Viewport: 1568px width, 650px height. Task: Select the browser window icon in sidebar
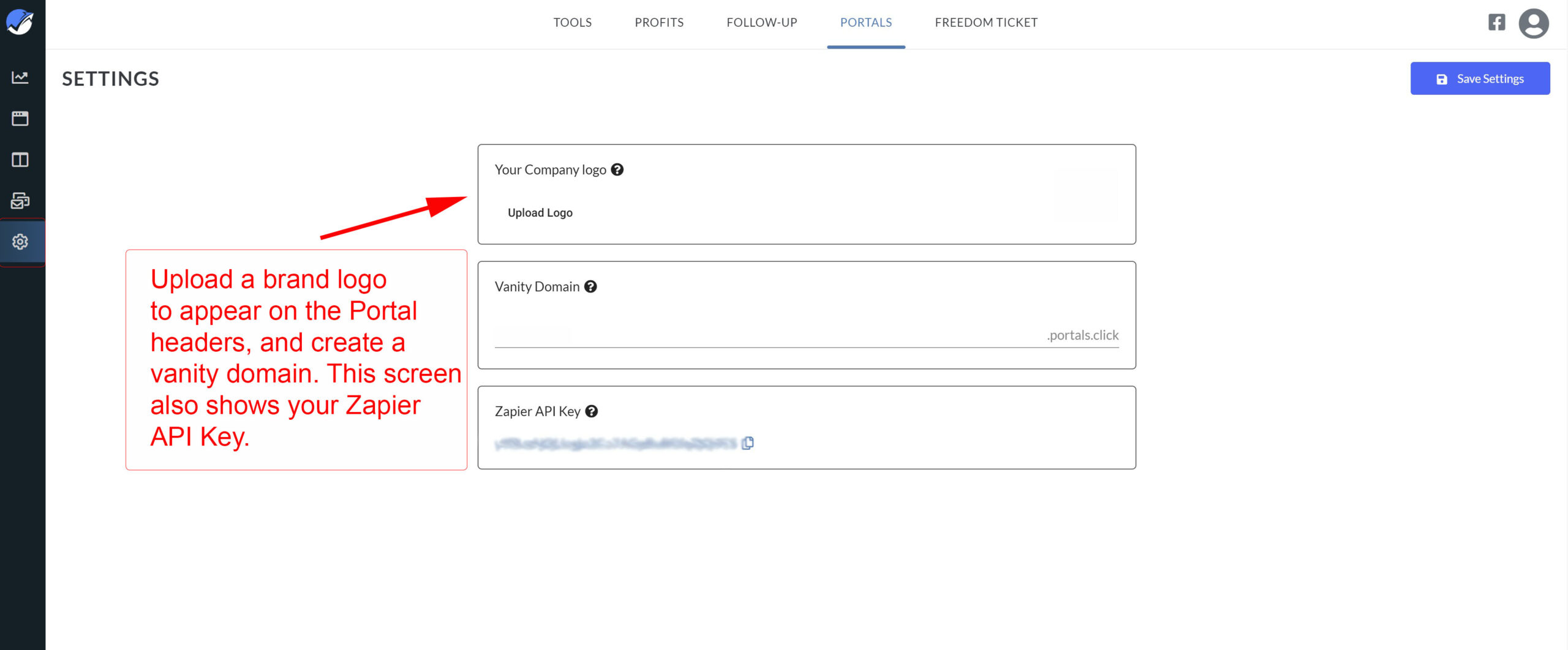(21, 119)
